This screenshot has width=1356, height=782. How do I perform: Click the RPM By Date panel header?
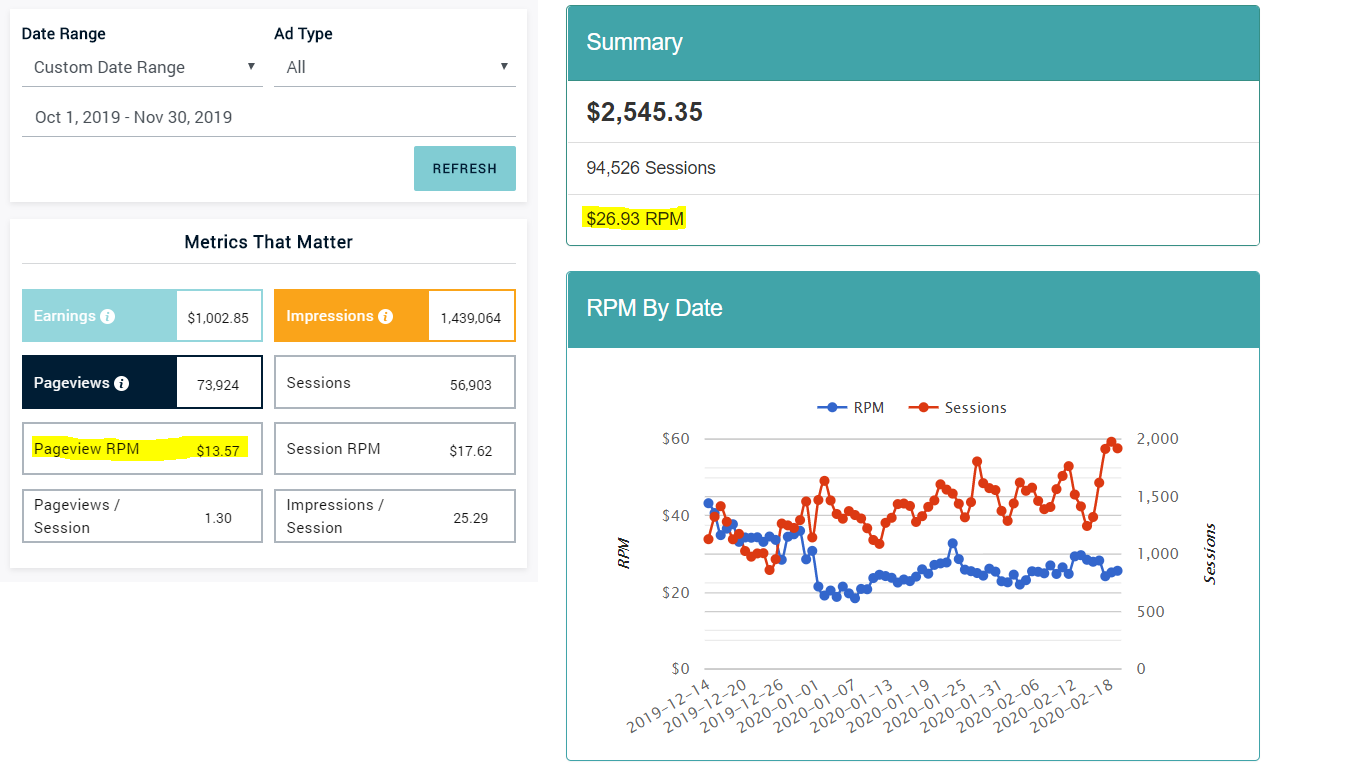[x=913, y=309]
